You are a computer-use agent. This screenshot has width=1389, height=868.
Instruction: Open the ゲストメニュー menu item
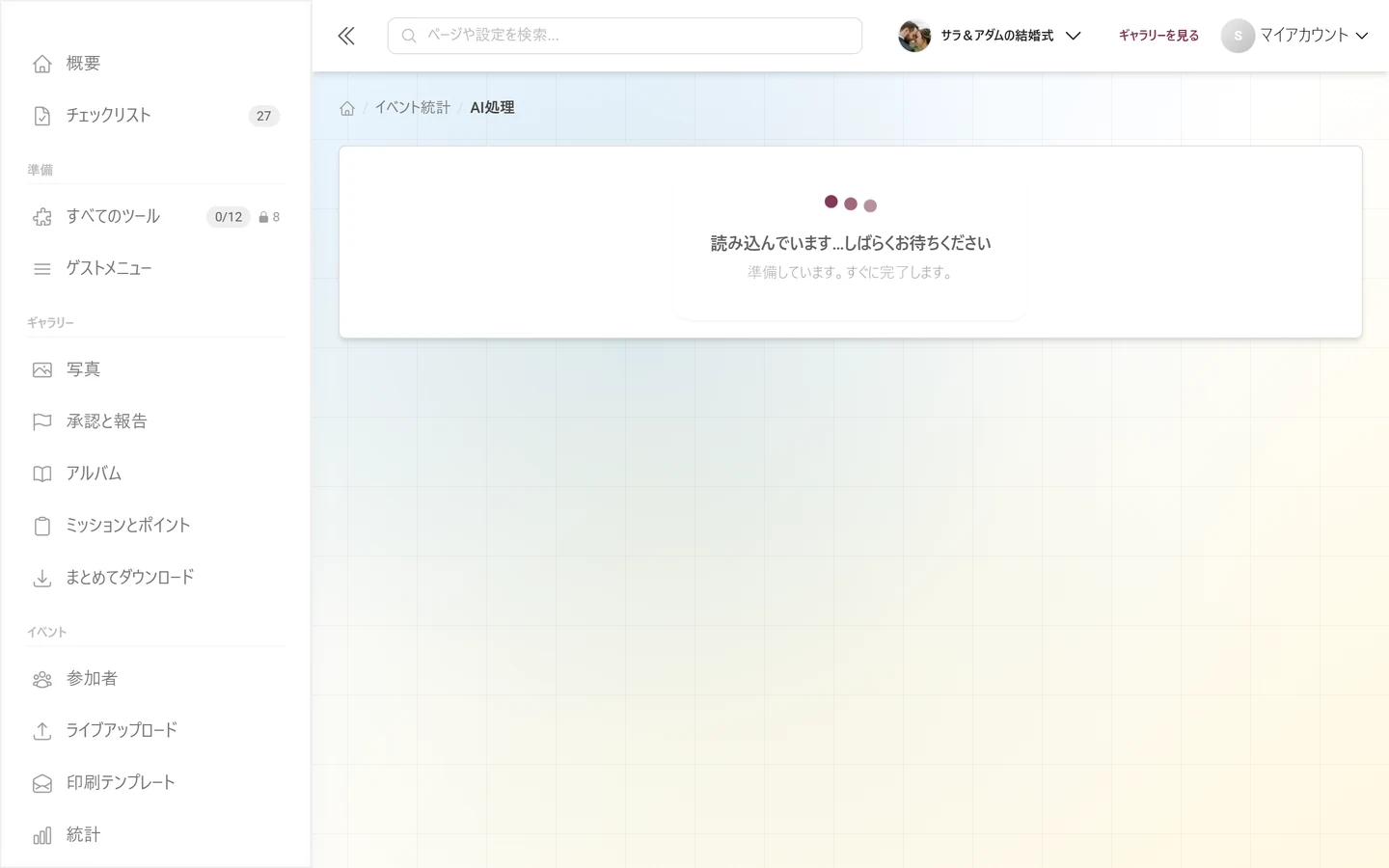point(155,269)
